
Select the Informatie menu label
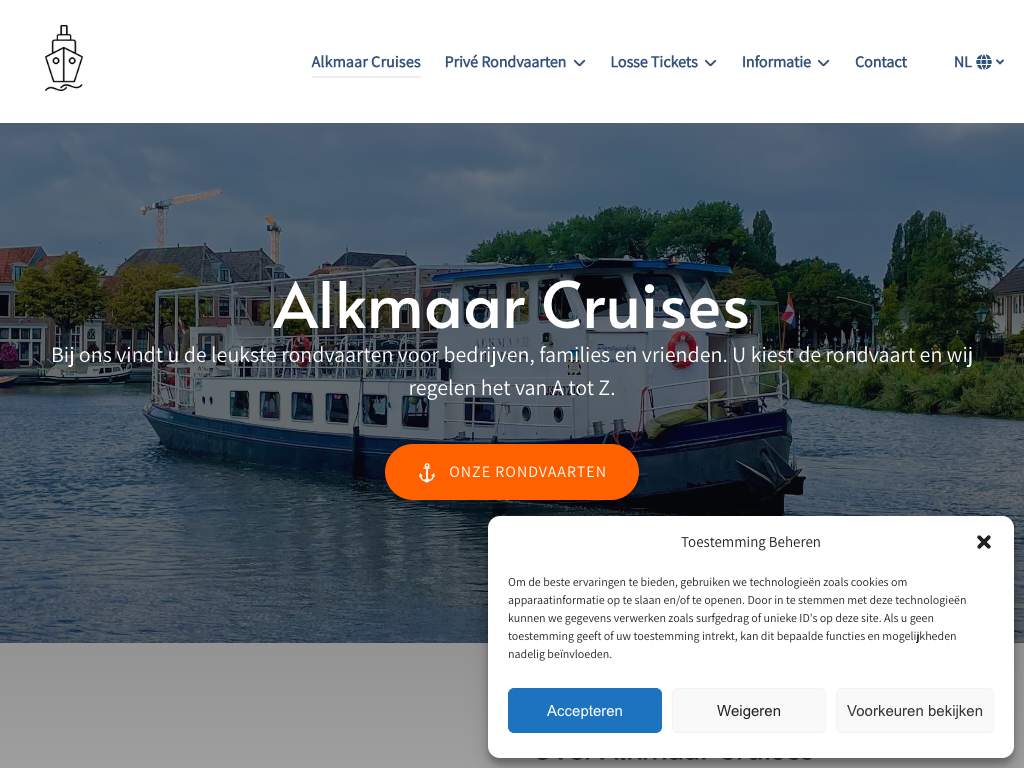pyautogui.click(x=776, y=62)
